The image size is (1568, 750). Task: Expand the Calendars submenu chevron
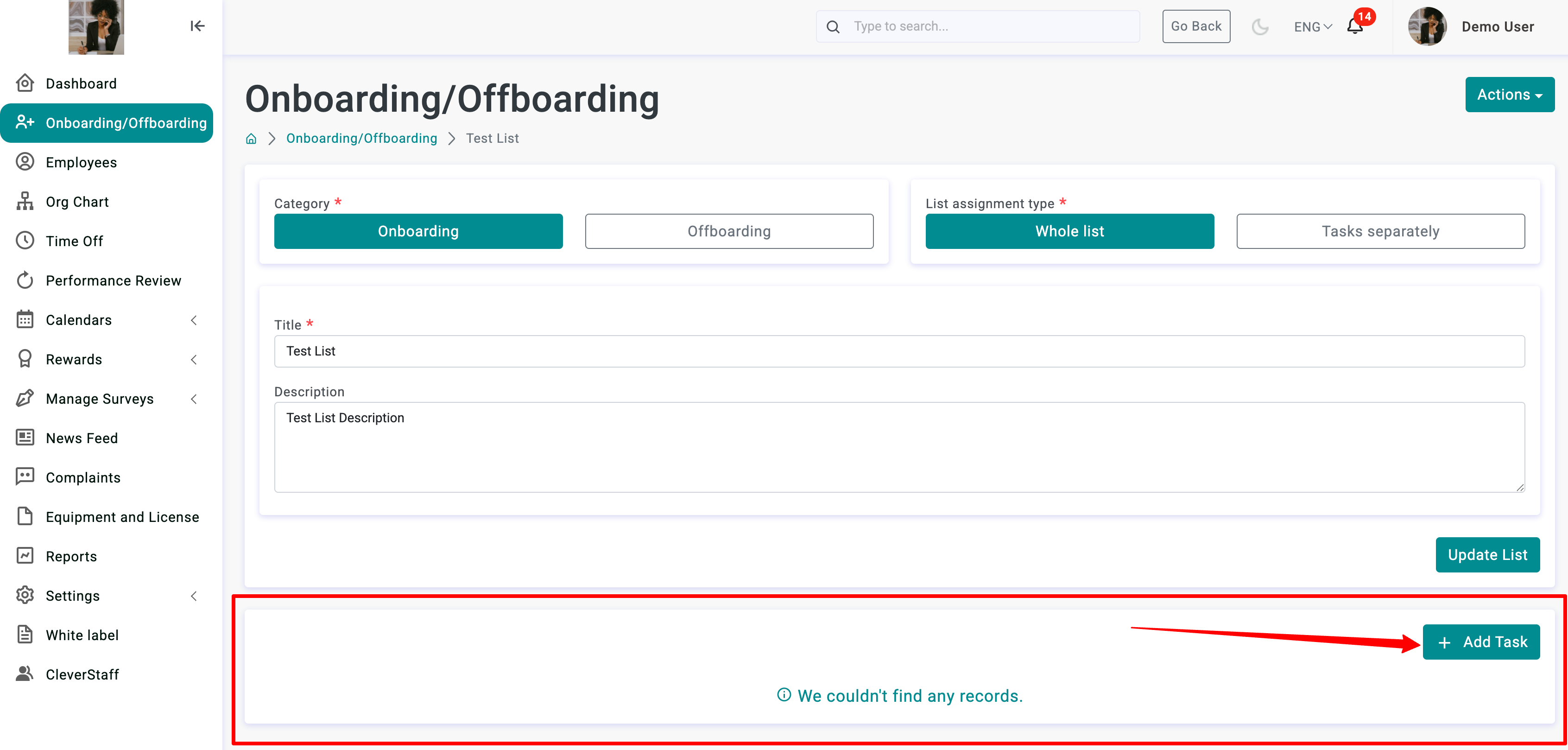point(194,320)
